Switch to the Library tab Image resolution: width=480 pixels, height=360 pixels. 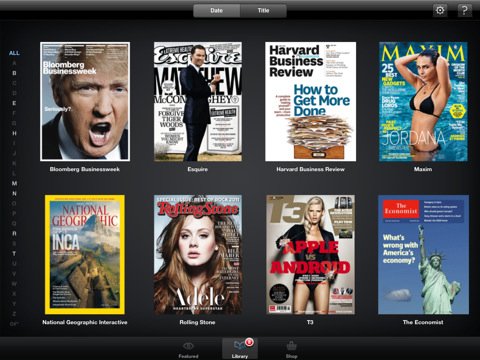click(x=240, y=349)
